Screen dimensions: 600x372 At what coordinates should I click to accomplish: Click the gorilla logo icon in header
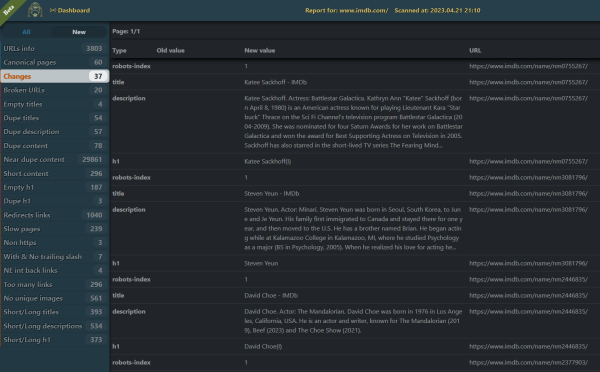[x=35, y=10]
